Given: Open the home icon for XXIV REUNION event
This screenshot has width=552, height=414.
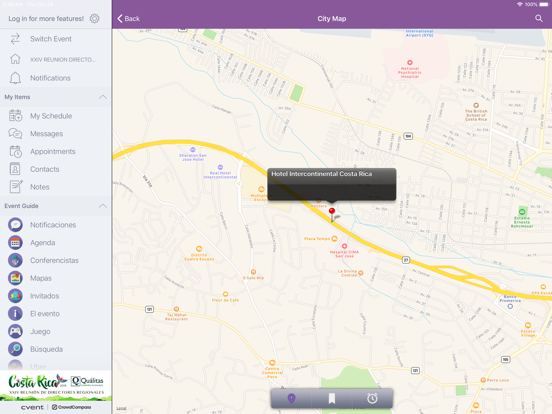Looking at the screenshot, I should point(15,59).
